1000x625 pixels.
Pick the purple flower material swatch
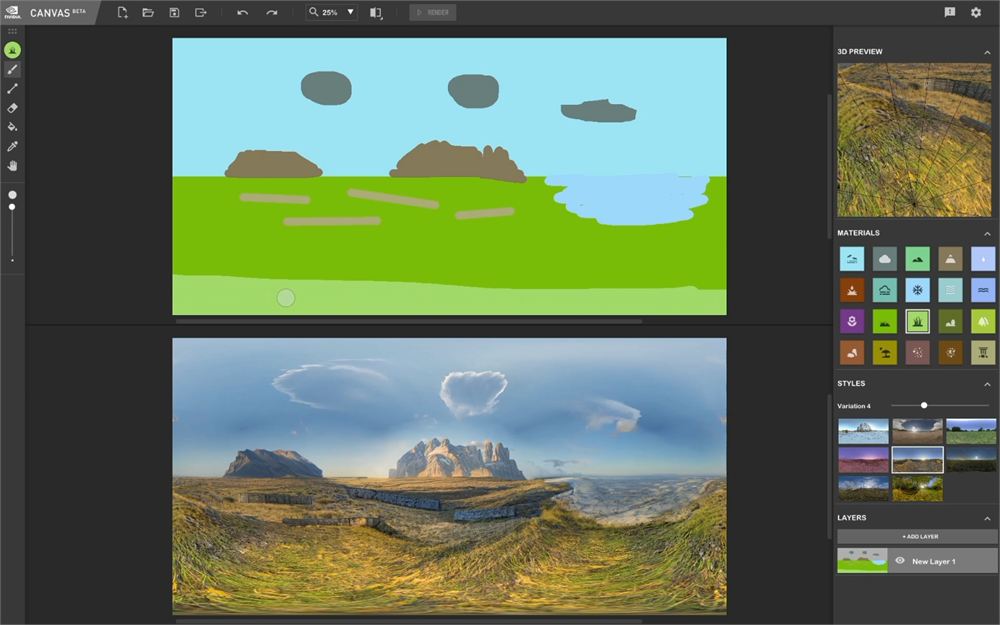852,321
